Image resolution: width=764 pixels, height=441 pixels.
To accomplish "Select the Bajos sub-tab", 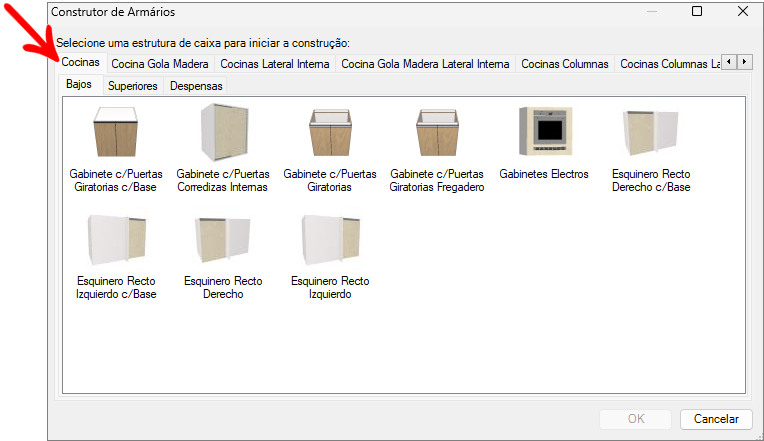I will click(79, 84).
